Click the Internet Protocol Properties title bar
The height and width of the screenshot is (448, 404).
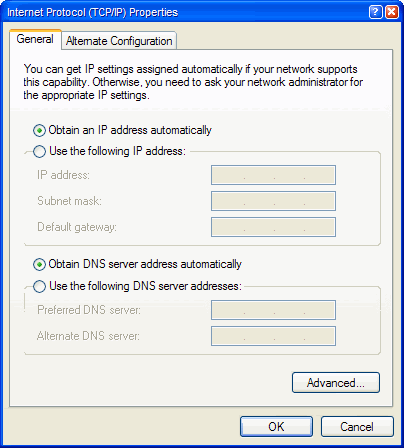(187, 12)
